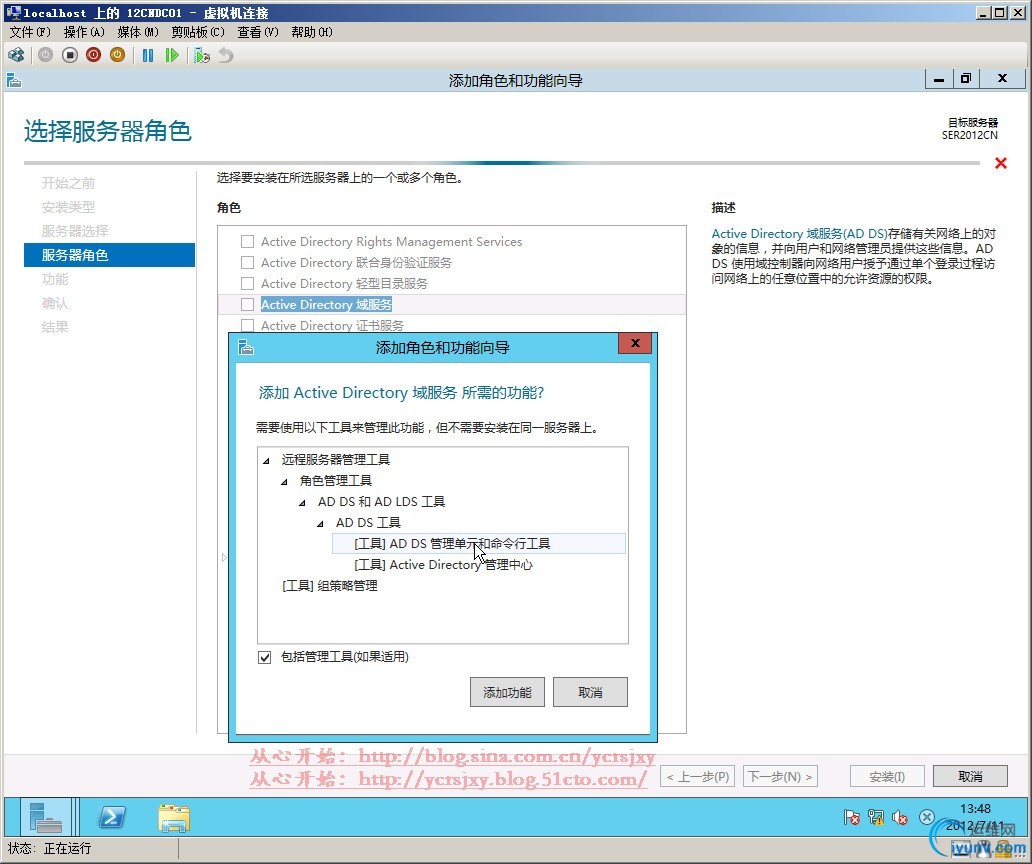Click the 安装(I) button
This screenshot has height=864, width=1032.
[887, 776]
